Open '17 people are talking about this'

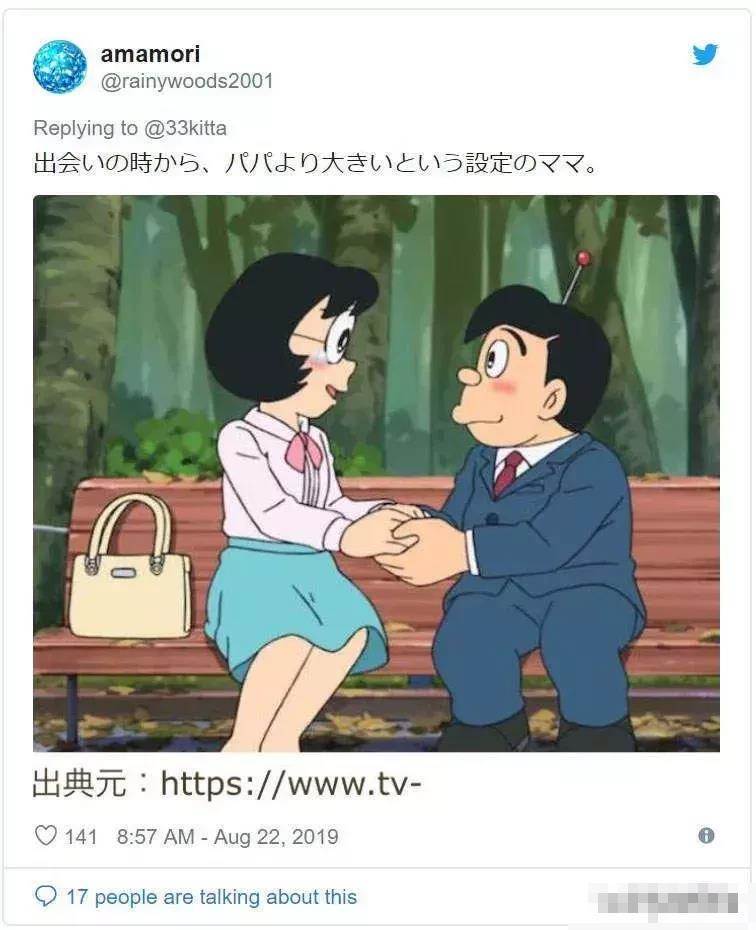coord(211,897)
